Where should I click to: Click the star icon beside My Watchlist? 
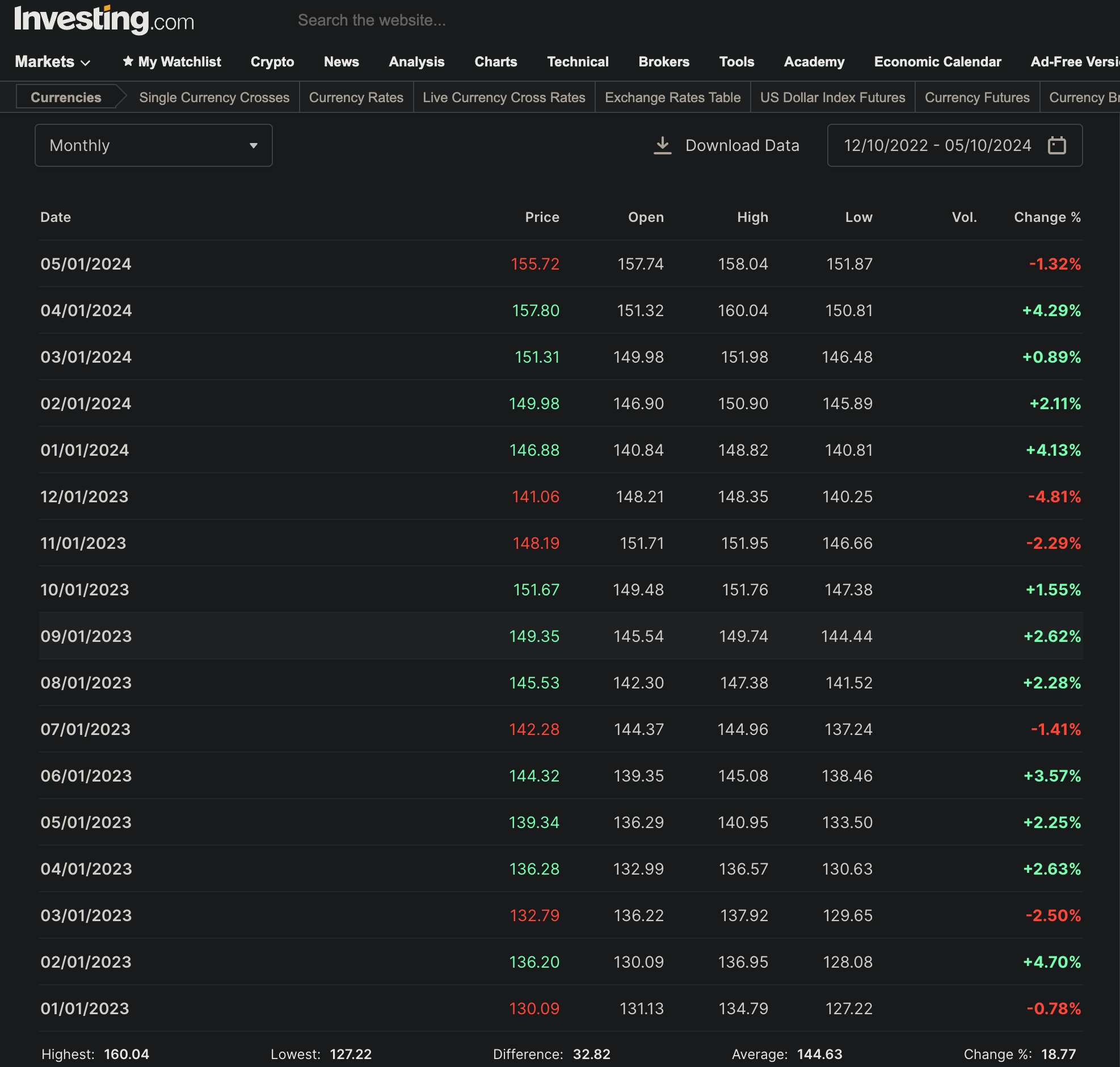[128, 61]
